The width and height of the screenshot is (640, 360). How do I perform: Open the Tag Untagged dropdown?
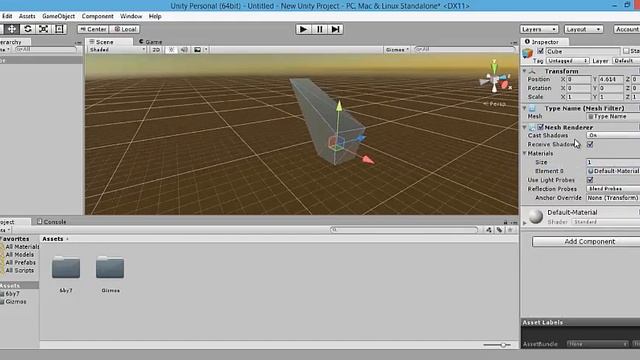(567, 61)
